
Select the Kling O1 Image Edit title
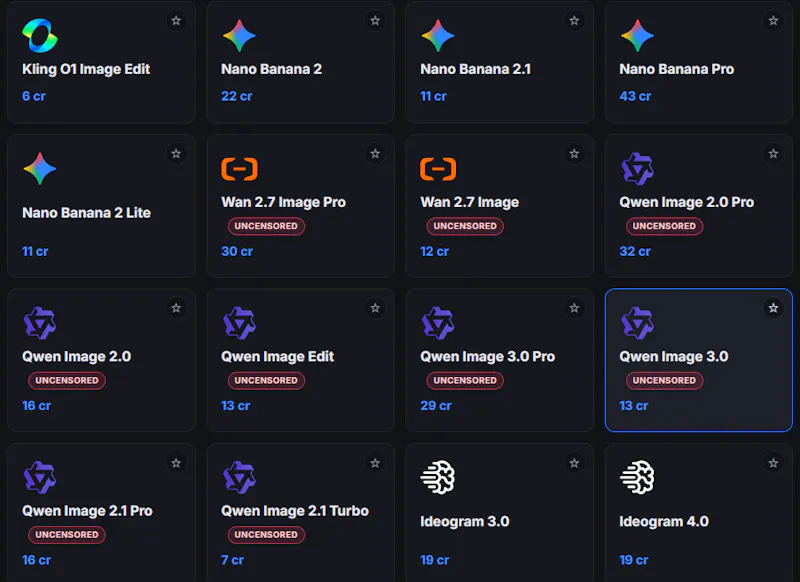tap(86, 69)
